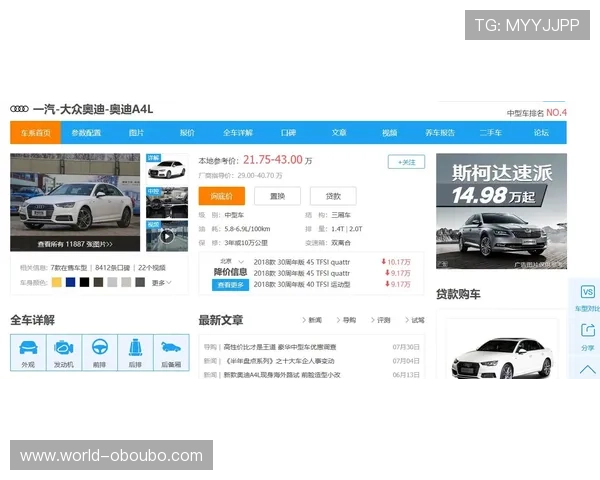Viewport: 600px width, 480px height.
Task: Open the 后备箱 trunk icon
Action: click(x=171, y=352)
